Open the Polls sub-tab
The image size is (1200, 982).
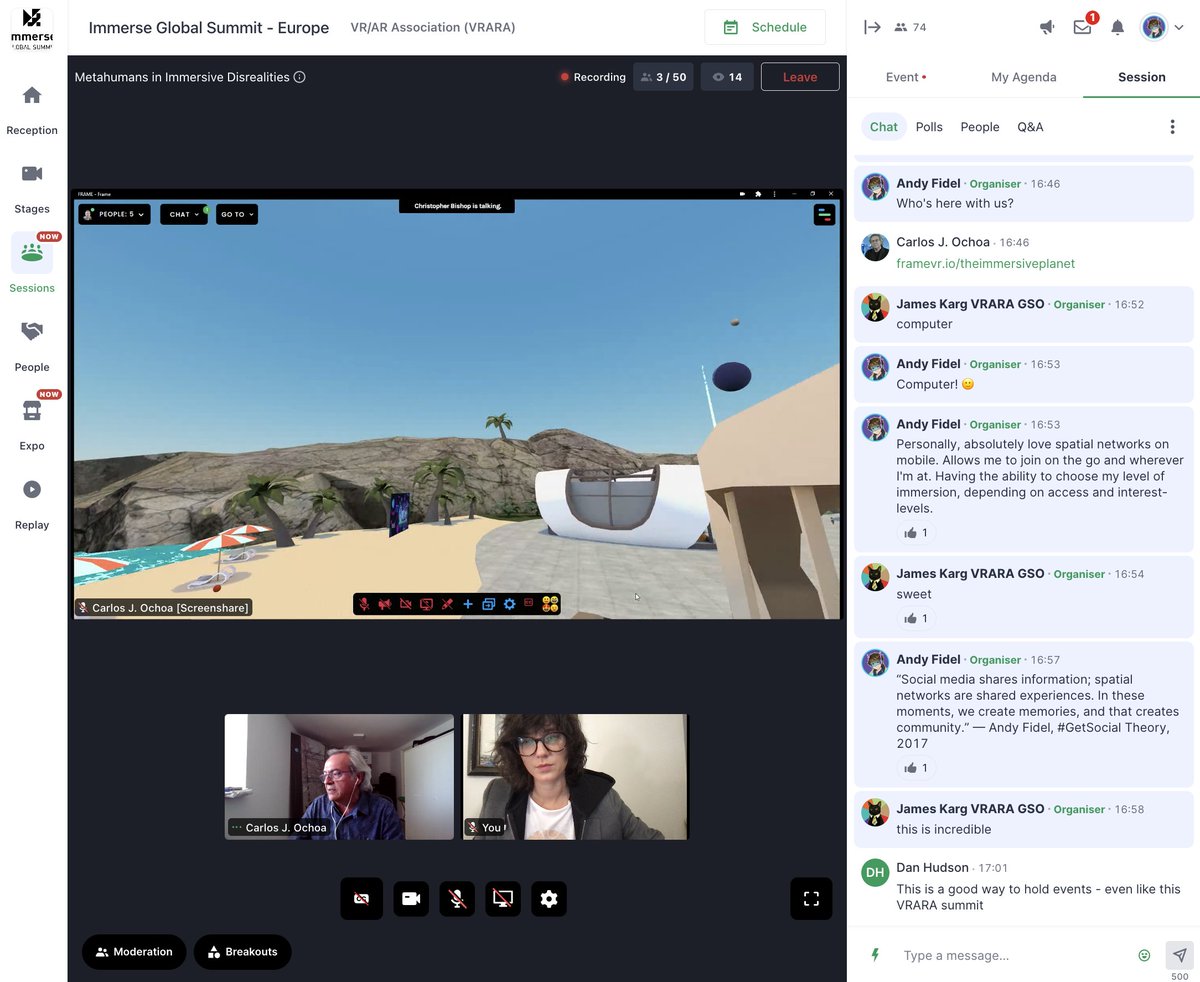[929, 127]
